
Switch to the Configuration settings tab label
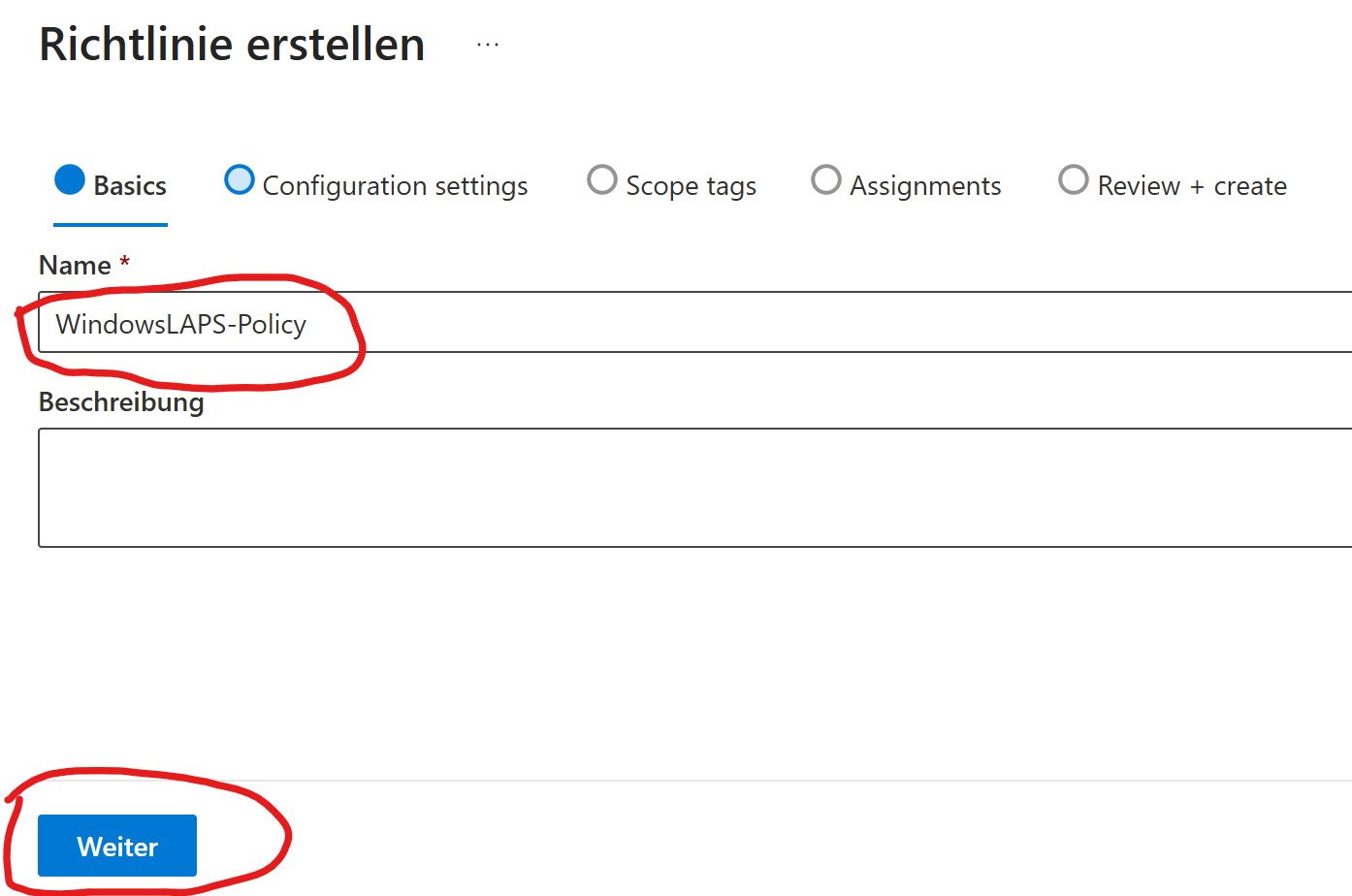(395, 185)
